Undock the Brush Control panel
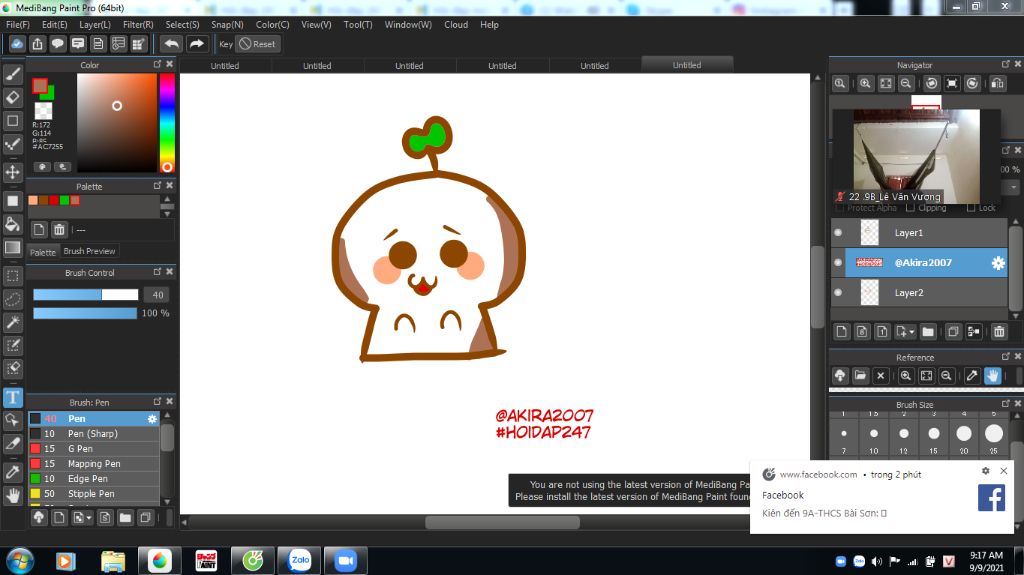This screenshot has height=575, width=1024. (157, 272)
